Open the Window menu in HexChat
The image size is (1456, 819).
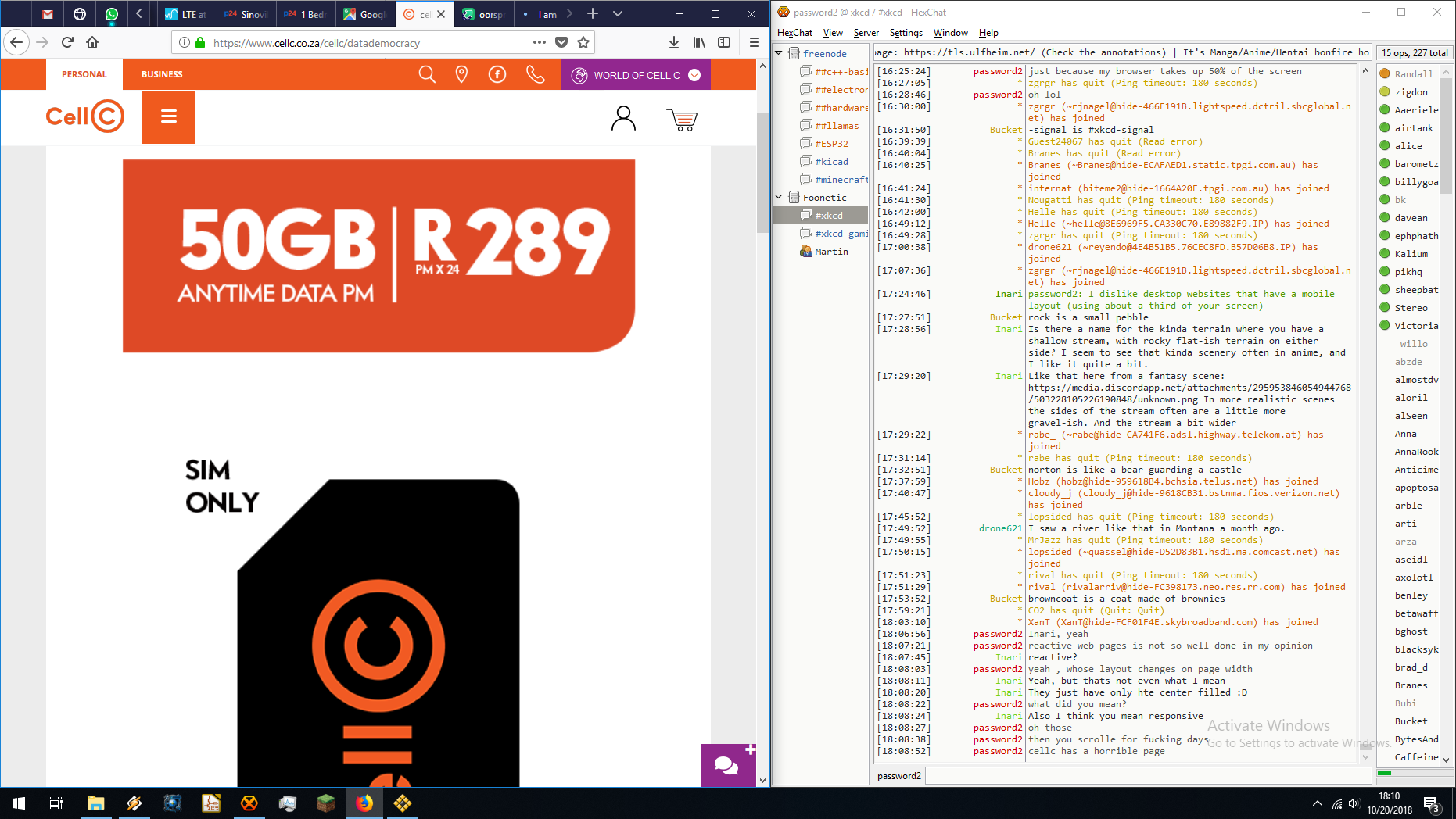click(950, 33)
